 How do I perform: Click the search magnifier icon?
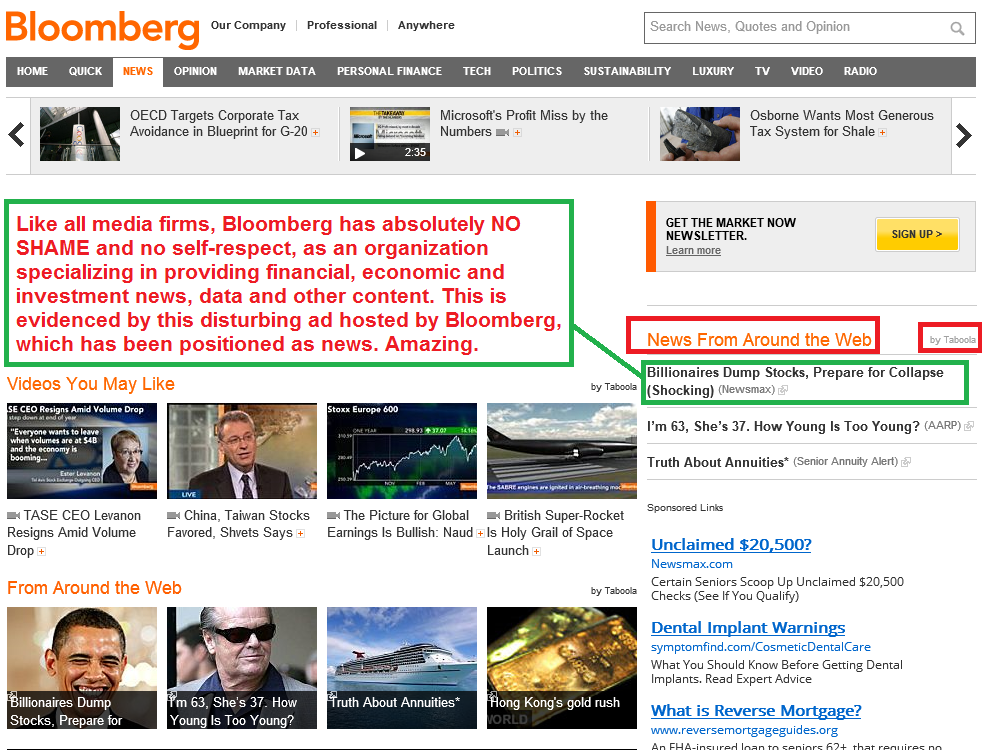pyautogui.click(x=956, y=28)
